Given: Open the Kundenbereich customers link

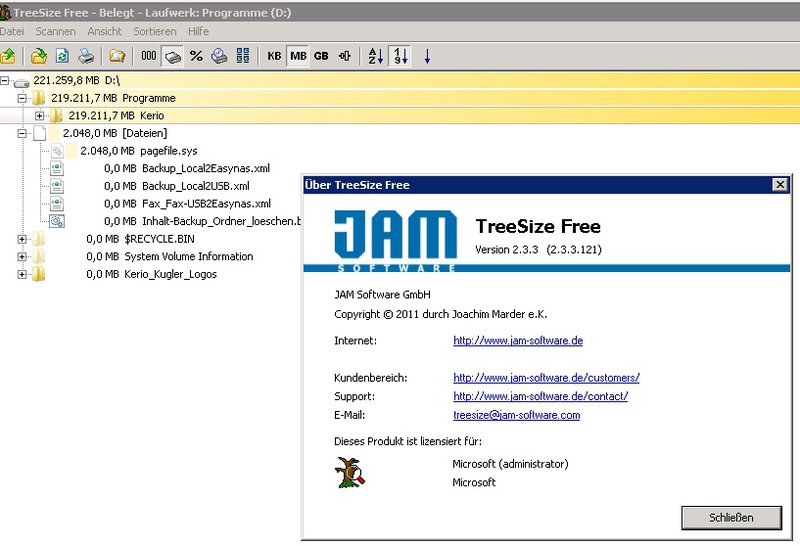Looking at the screenshot, I should click(546, 378).
